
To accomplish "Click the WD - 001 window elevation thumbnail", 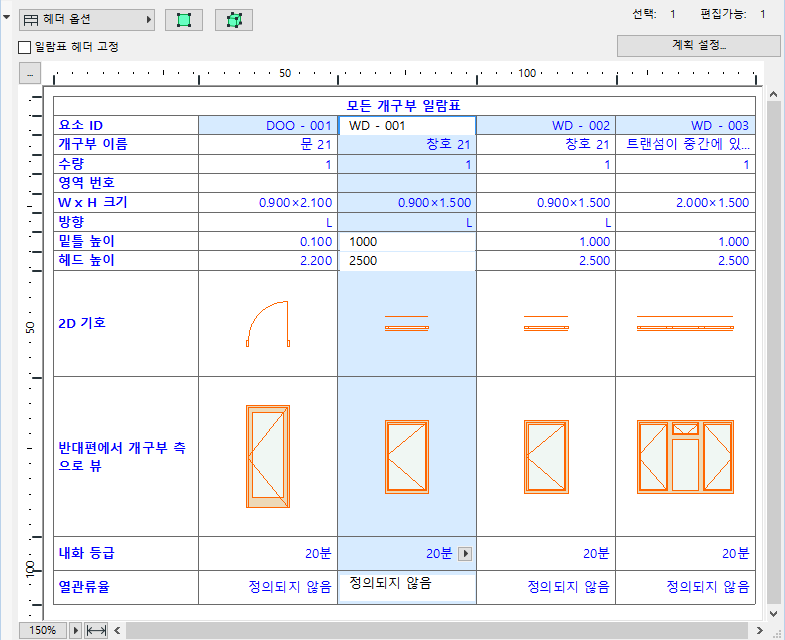I will click(x=407, y=457).
